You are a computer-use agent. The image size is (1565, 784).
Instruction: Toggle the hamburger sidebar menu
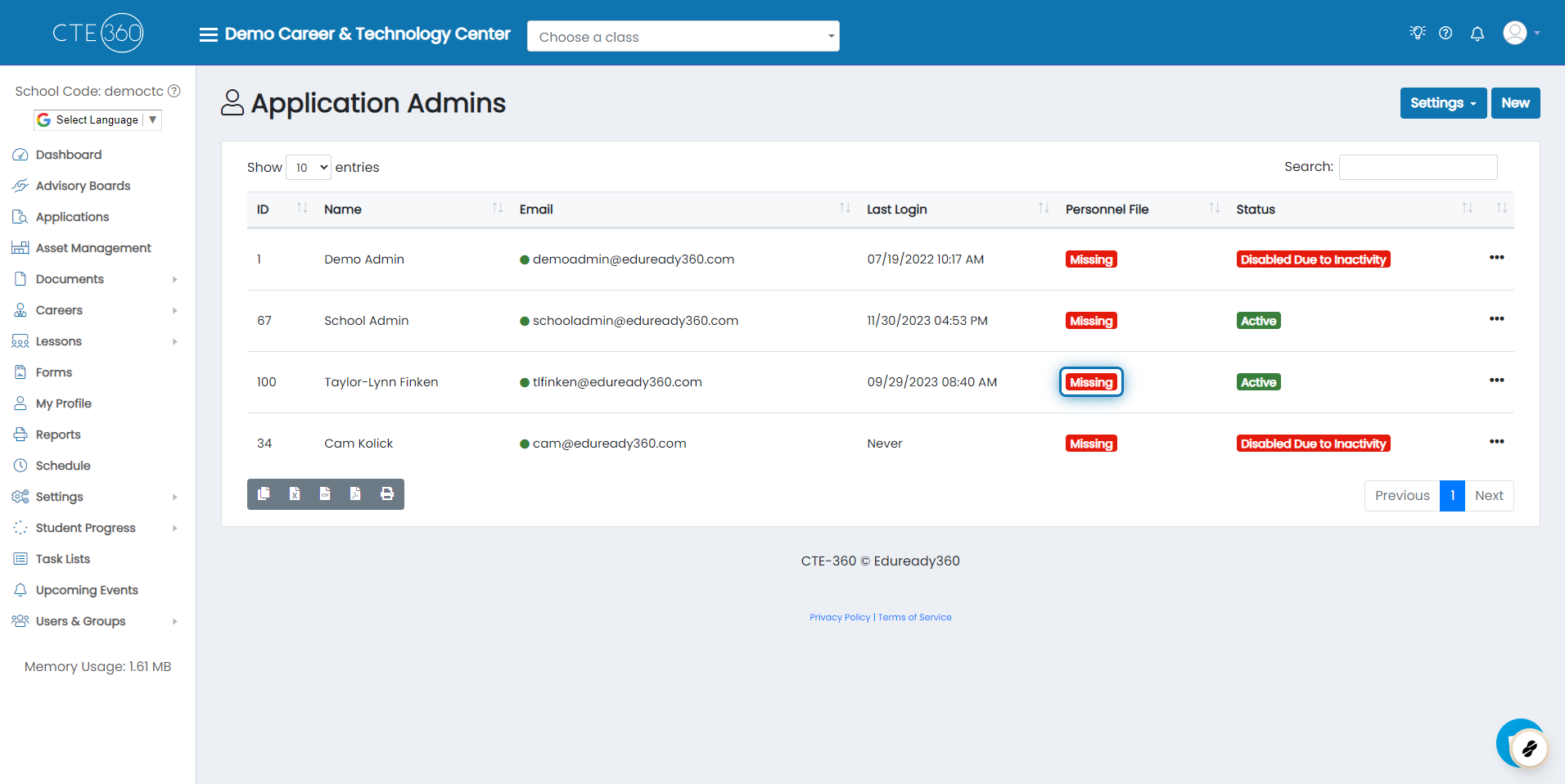click(x=209, y=34)
